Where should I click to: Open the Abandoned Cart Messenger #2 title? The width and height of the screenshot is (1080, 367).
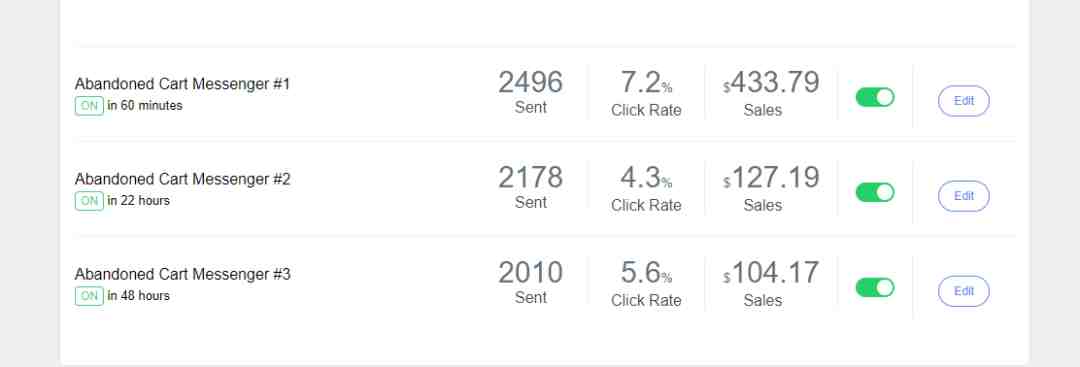183,179
